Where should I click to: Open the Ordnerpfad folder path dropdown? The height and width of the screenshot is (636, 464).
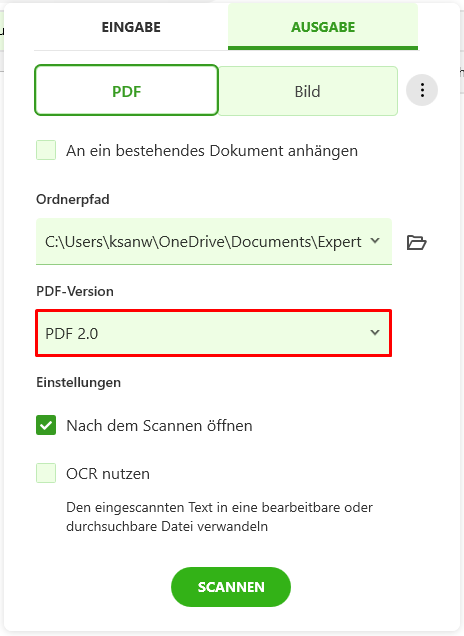[x=214, y=241]
